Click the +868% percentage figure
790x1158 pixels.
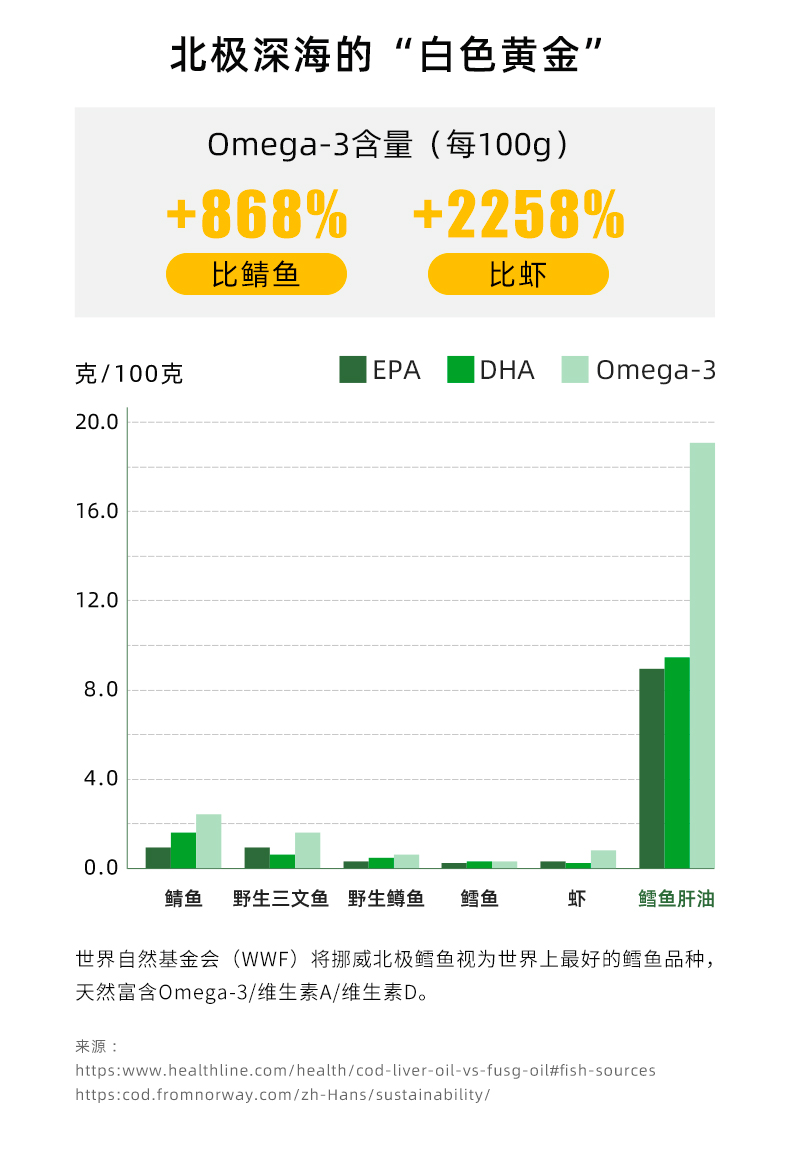pos(257,214)
